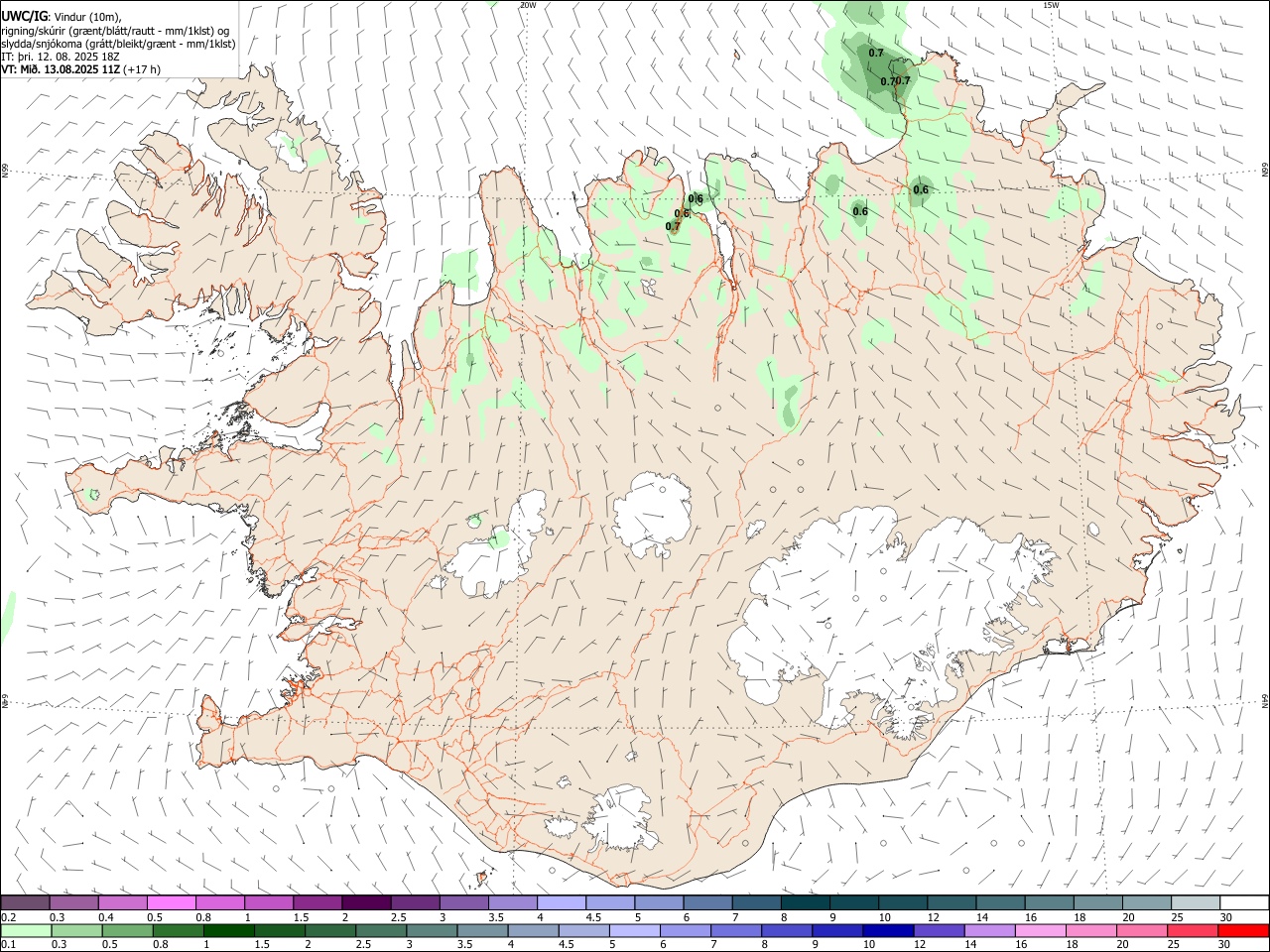The width and height of the screenshot is (1270, 952).
Task: Click the '15W' longitude label
Action: (1051, 5)
